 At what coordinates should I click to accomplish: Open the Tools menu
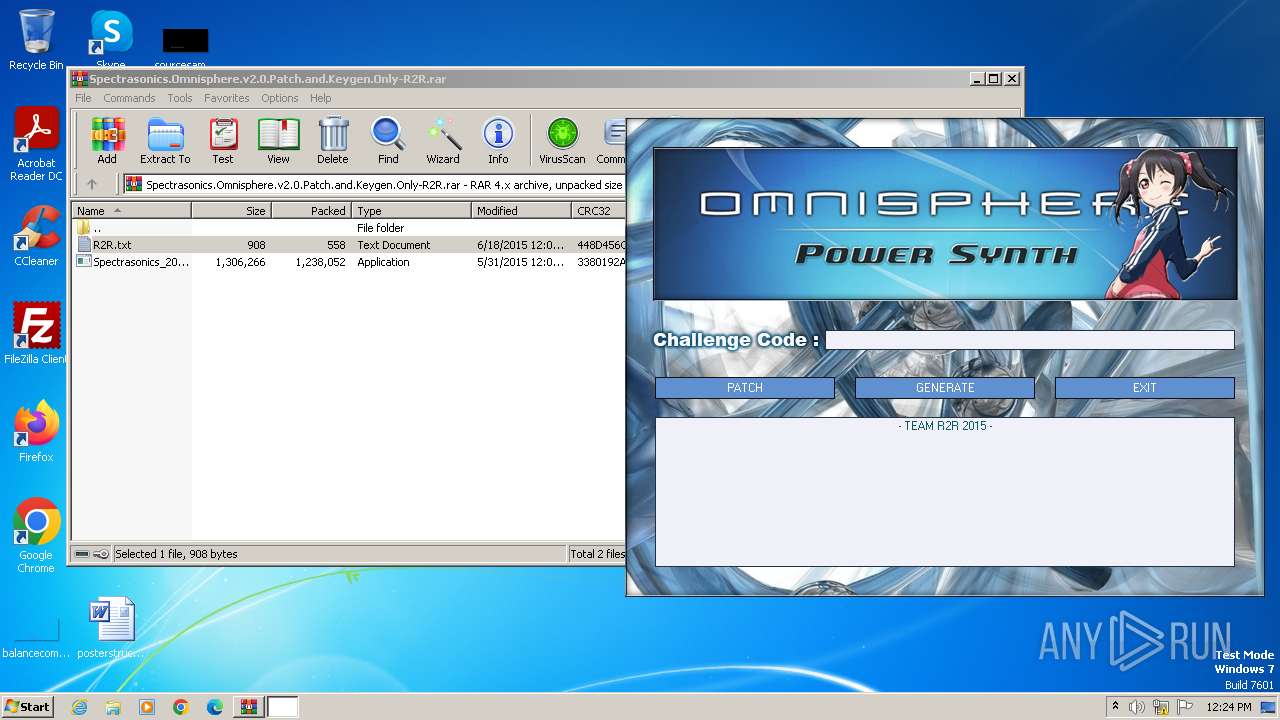point(180,98)
